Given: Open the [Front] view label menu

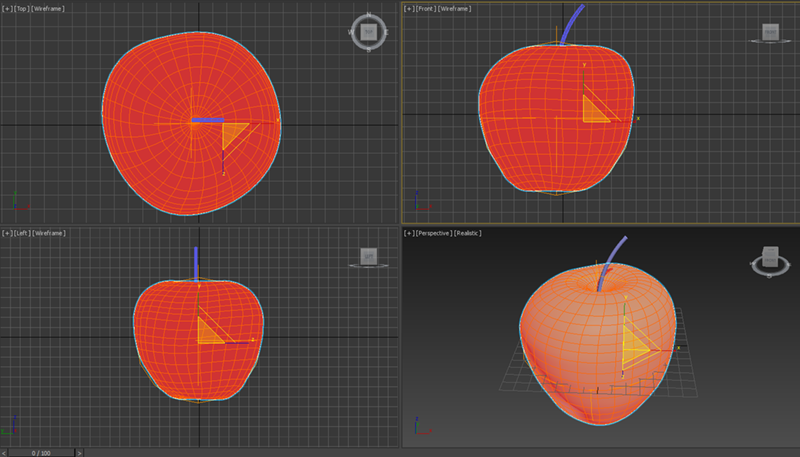Looking at the screenshot, I should (x=426, y=9).
